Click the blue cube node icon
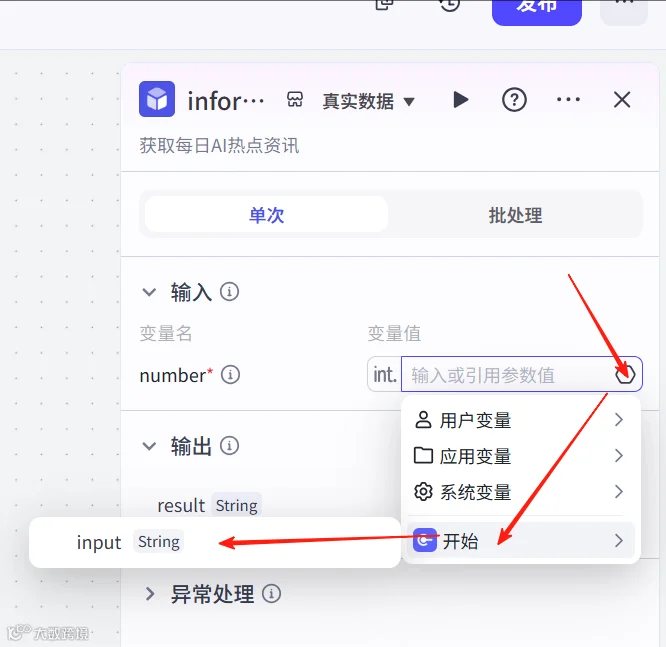This screenshot has height=647, width=666. click(157, 99)
